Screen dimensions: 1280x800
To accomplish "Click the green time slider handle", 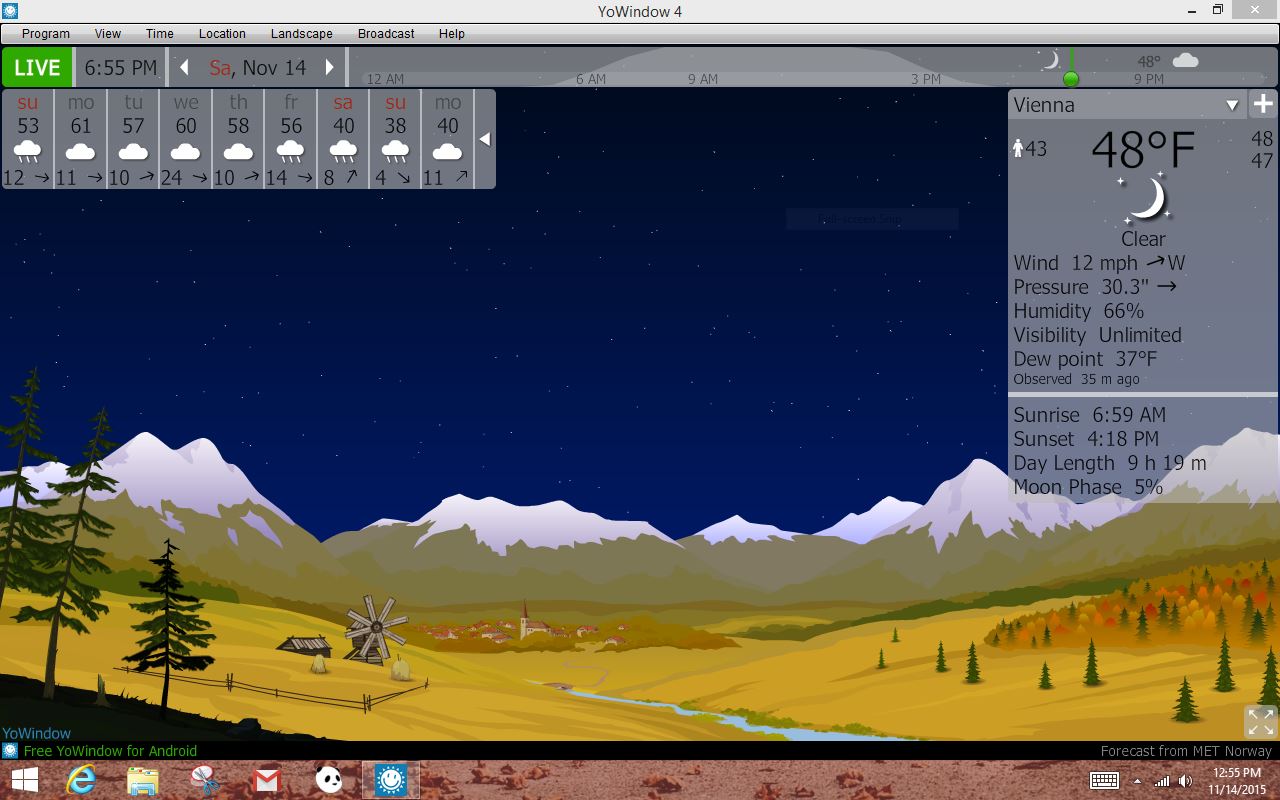I will point(1071,79).
